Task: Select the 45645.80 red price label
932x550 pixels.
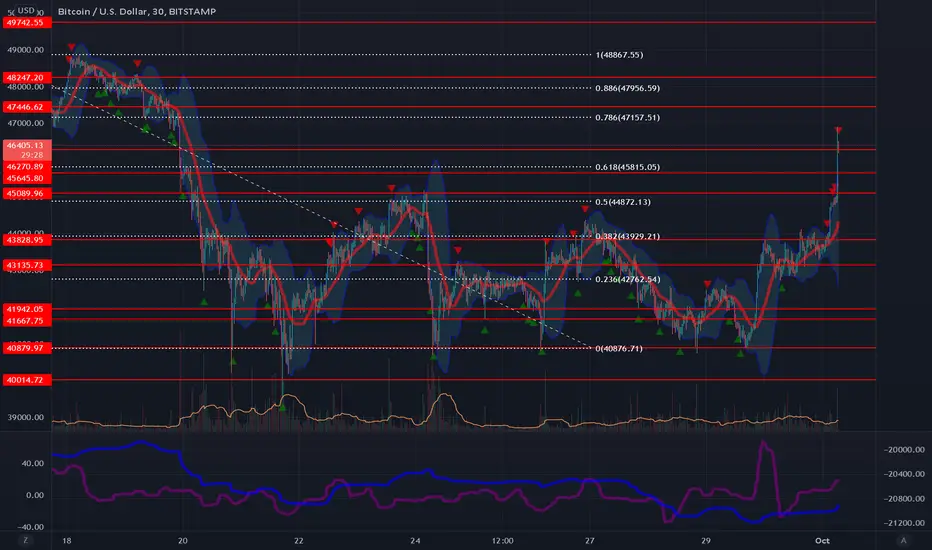Action: [x=27, y=178]
